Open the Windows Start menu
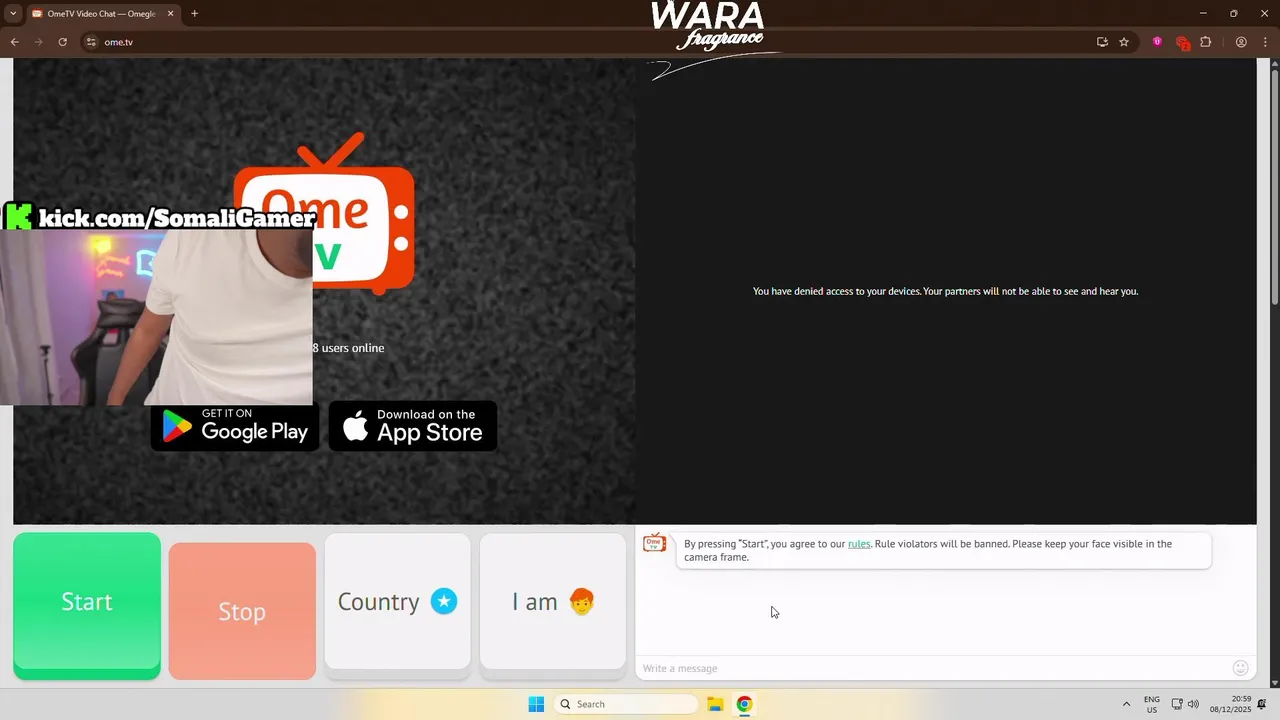The height and width of the screenshot is (720, 1280). point(536,704)
